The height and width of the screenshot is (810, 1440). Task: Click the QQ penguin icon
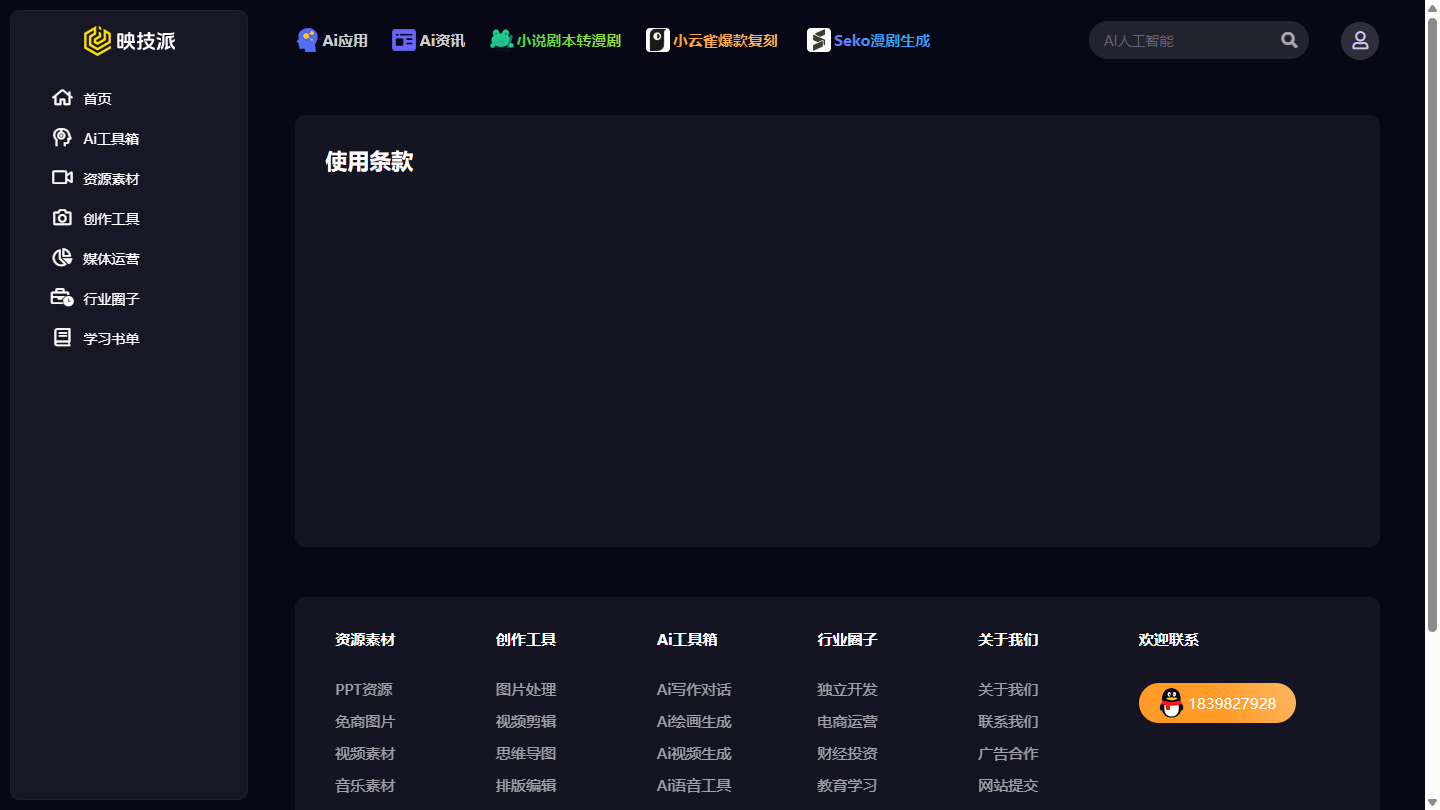pos(1171,703)
